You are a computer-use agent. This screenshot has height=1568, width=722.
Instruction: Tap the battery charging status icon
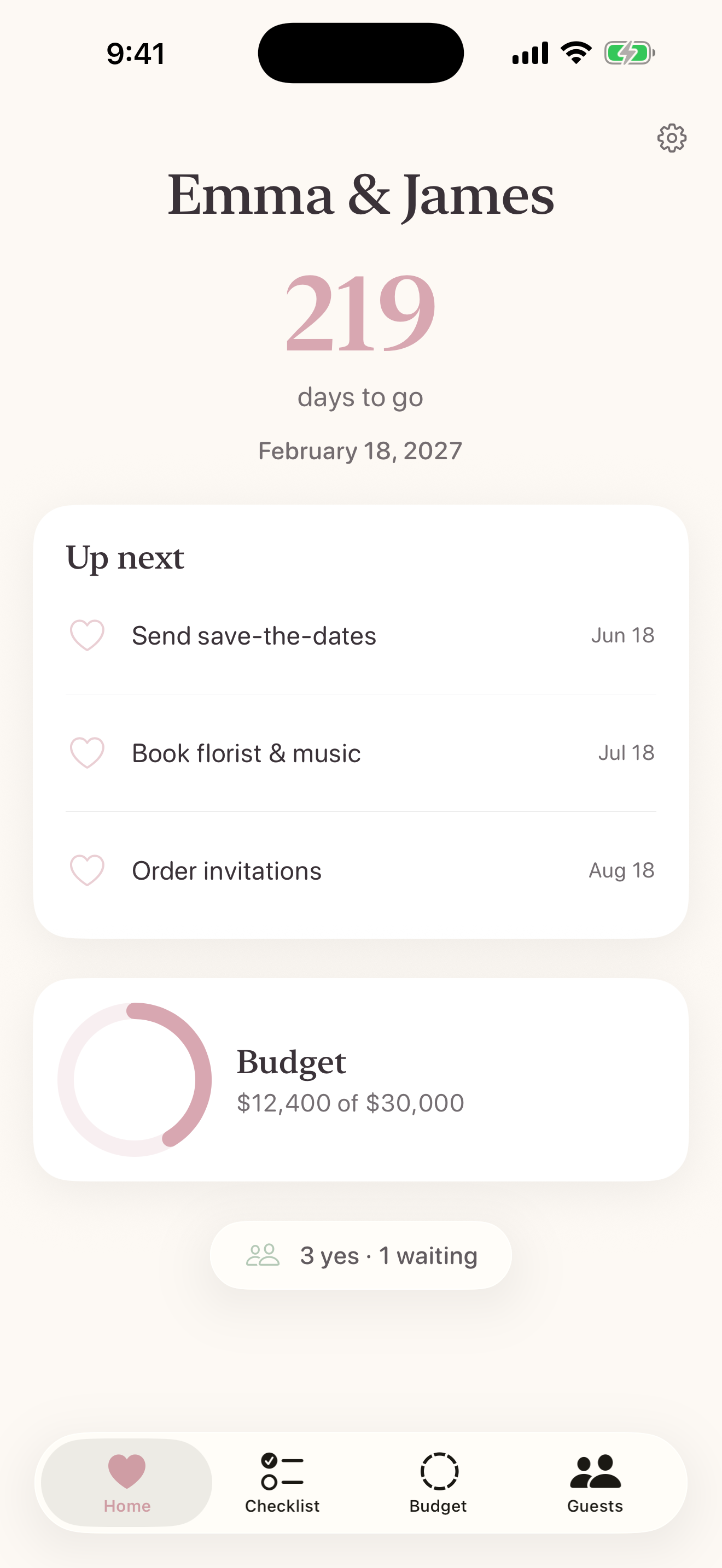[630, 53]
